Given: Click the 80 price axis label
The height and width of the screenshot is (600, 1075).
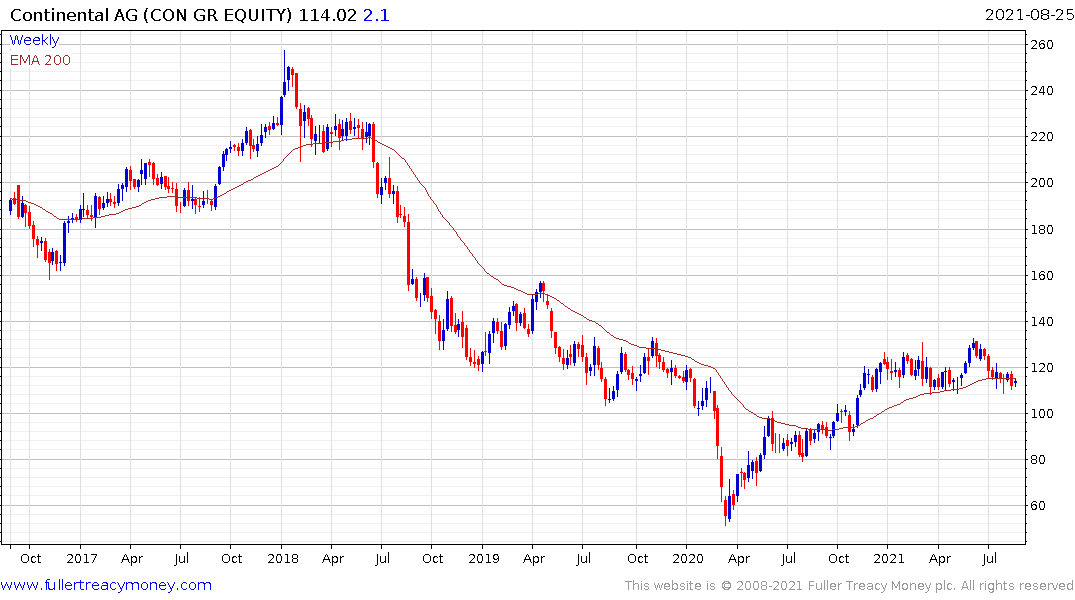Looking at the screenshot, I should tap(1038, 460).
